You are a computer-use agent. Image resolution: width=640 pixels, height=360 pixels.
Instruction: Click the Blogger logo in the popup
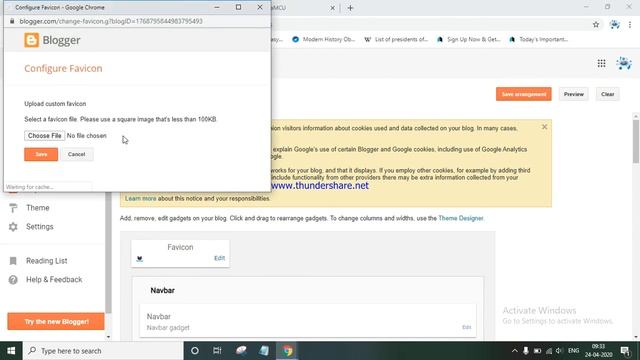[52, 40]
